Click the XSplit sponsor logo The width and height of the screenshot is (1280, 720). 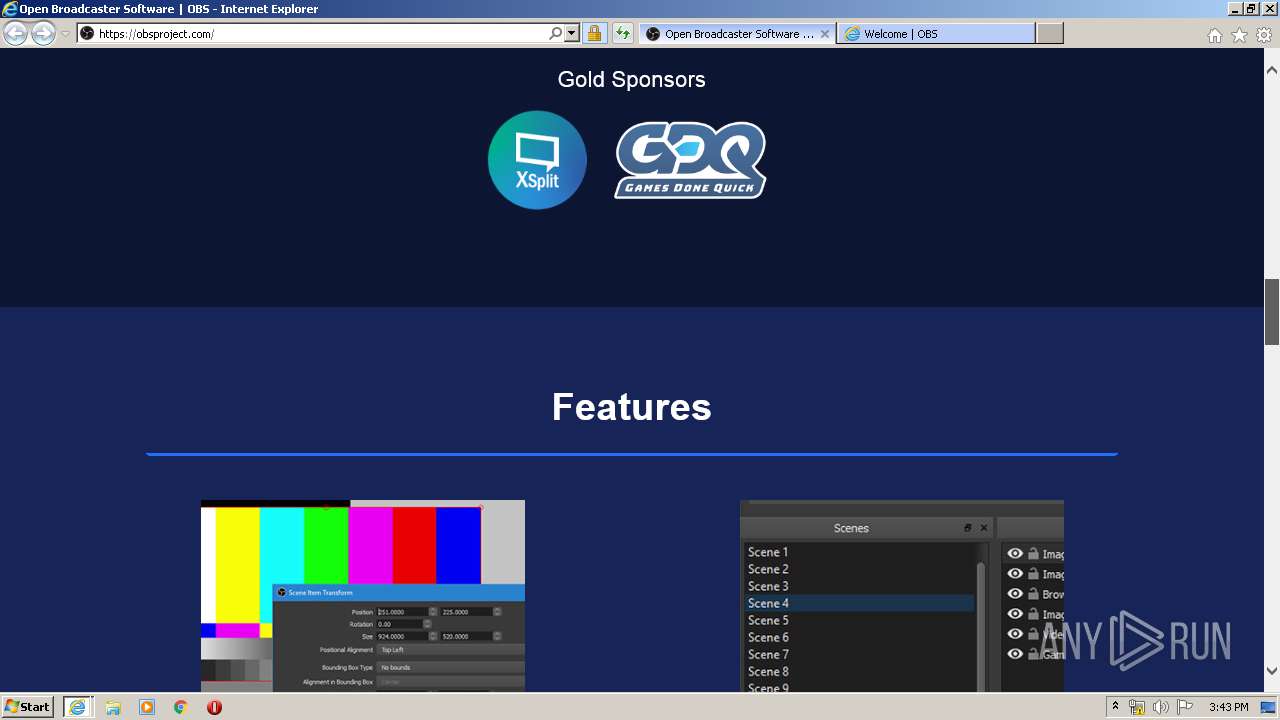coord(537,160)
